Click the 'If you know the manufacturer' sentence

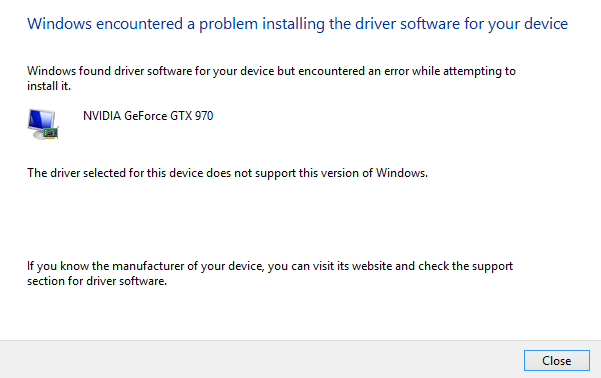(x=270, y=266)
